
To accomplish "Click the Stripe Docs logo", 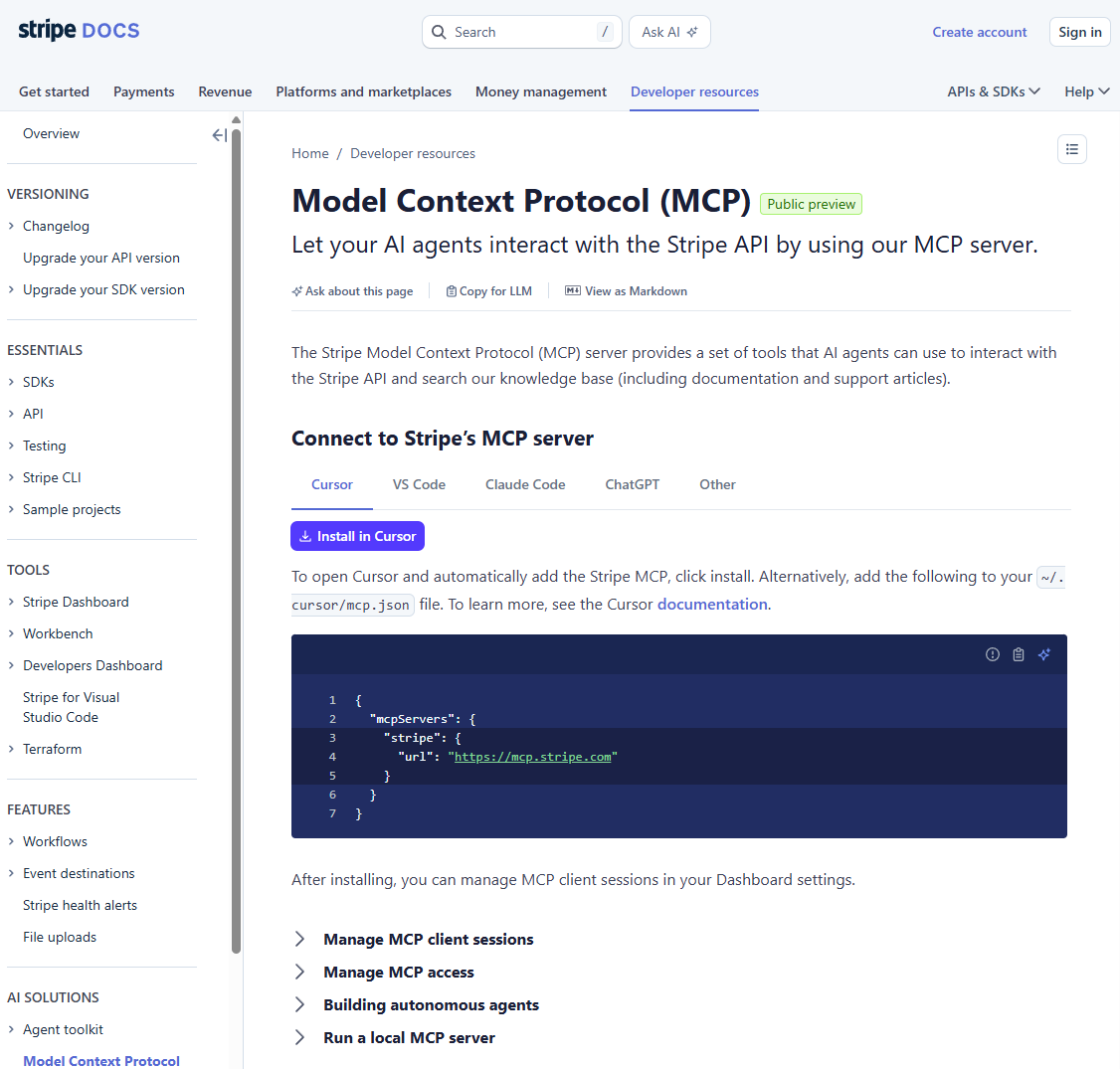I will click(x=79, y=31).
